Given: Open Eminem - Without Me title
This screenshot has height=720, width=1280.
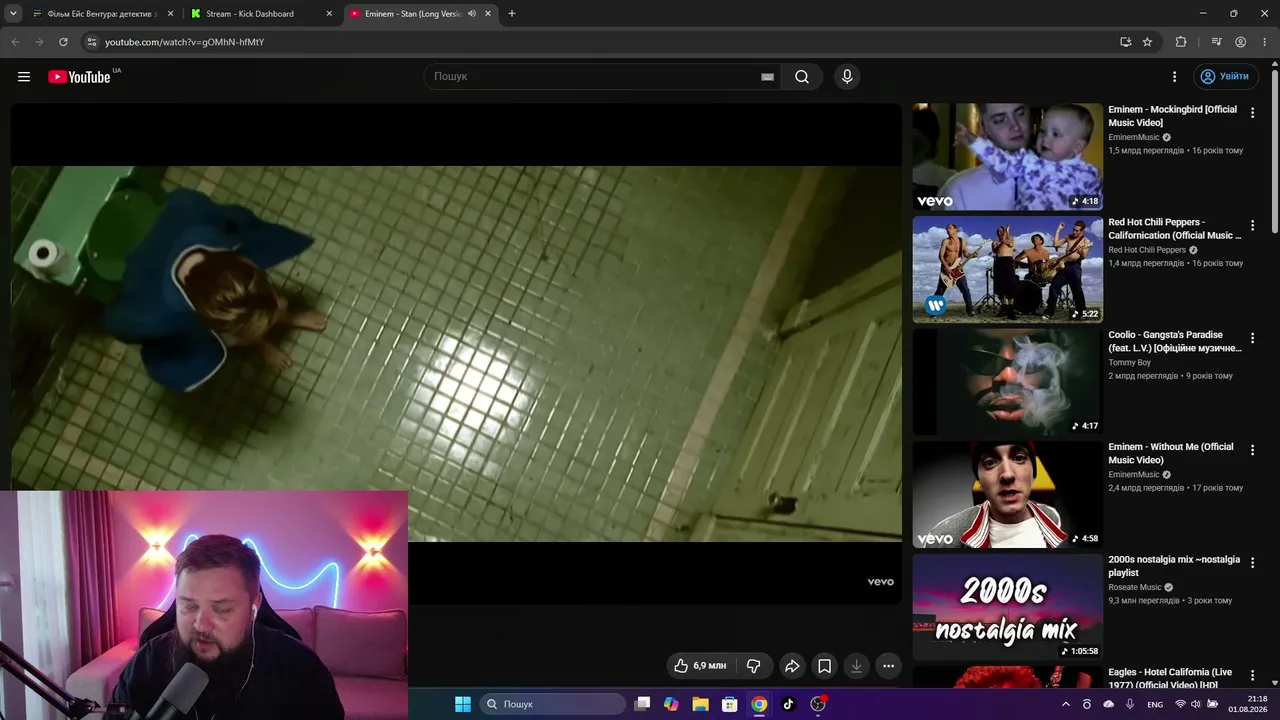Looking at the screenshot, I should [1171, 454].
